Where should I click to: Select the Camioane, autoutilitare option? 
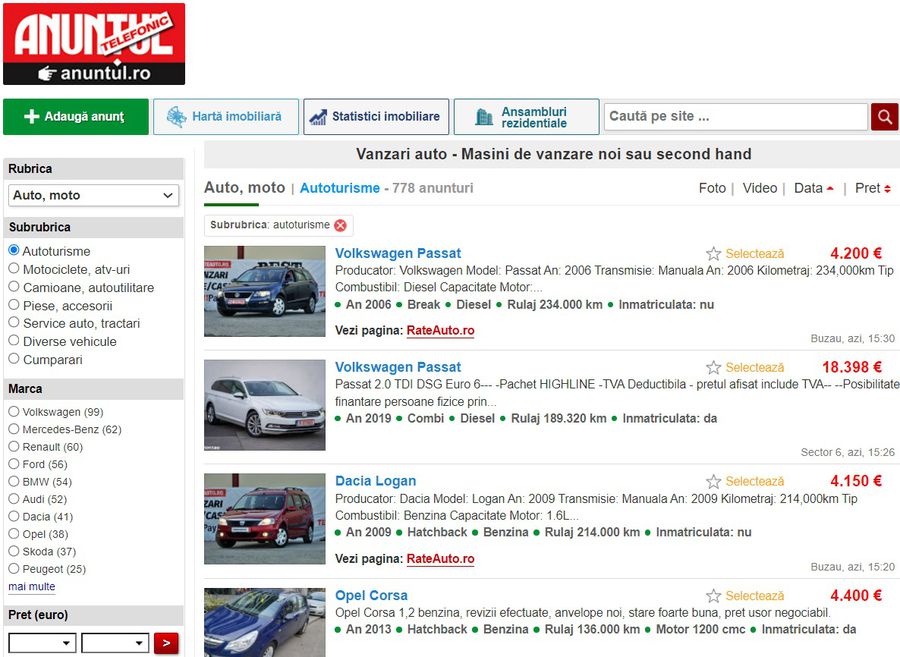[x=12, y=288]
